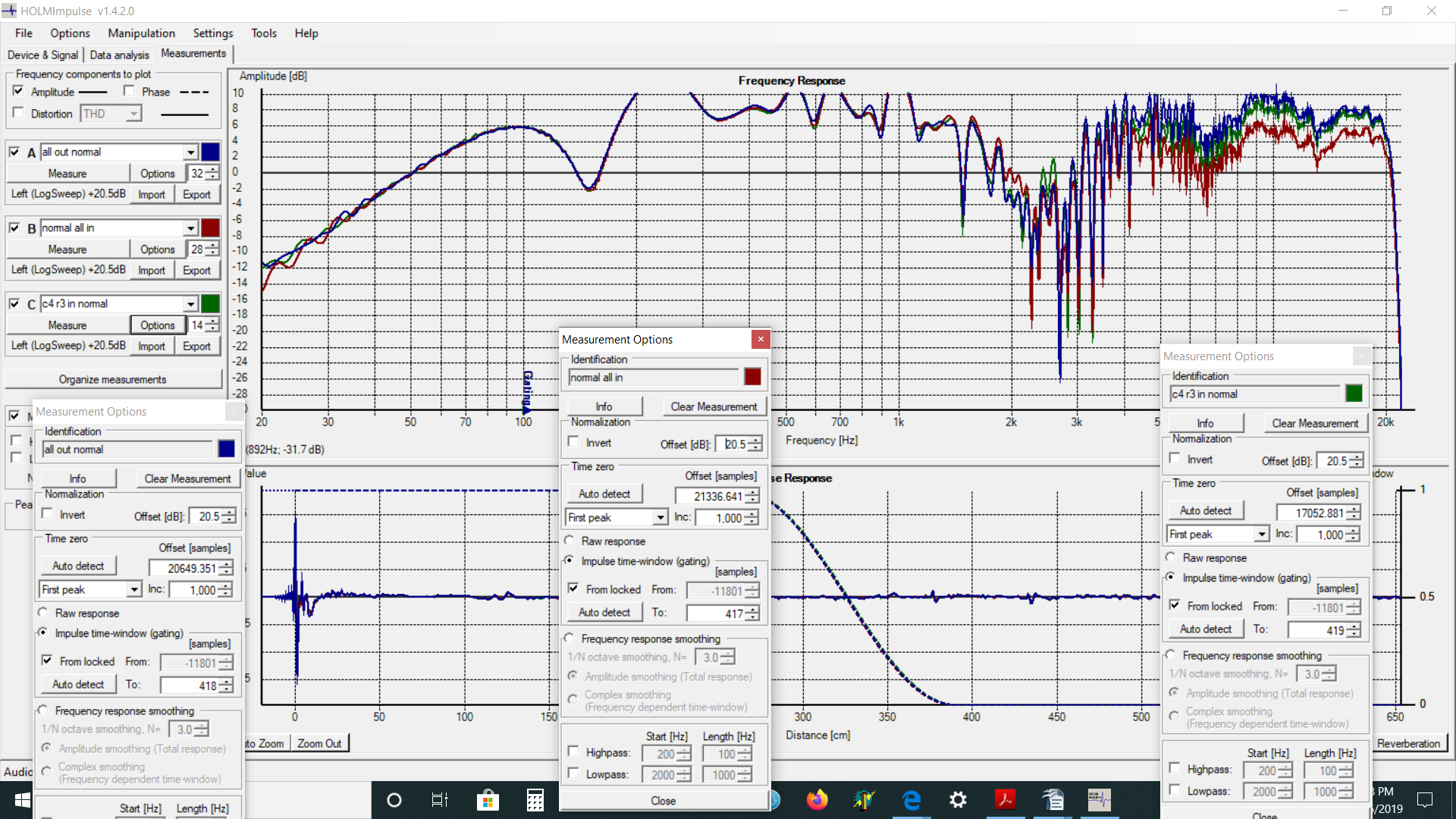Screen dimensions: 1456x819
Task: Toggle Amplitude component checkbox
Action: point(18,91)
